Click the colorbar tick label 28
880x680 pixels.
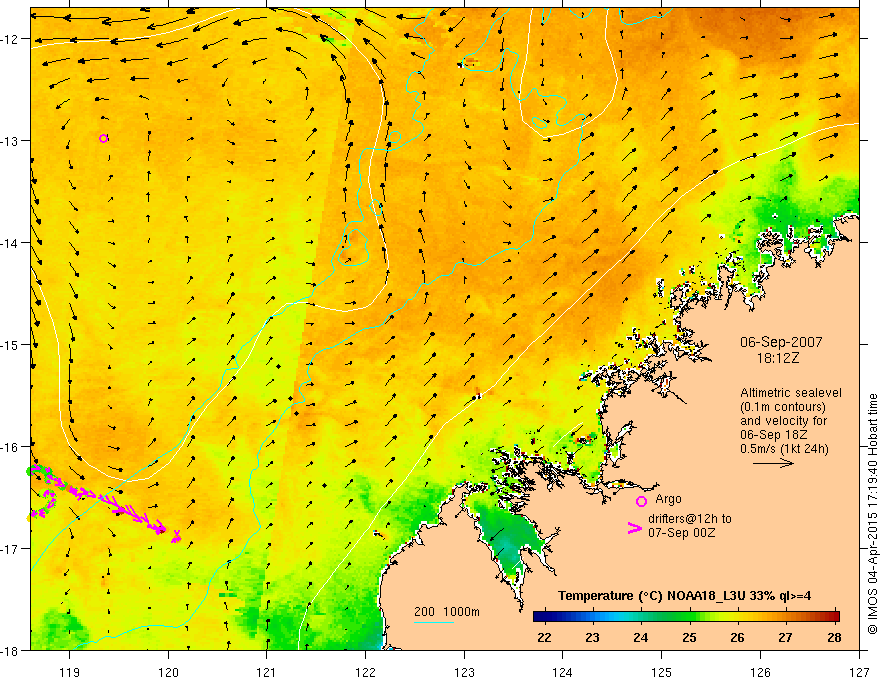tap(834, 637)
